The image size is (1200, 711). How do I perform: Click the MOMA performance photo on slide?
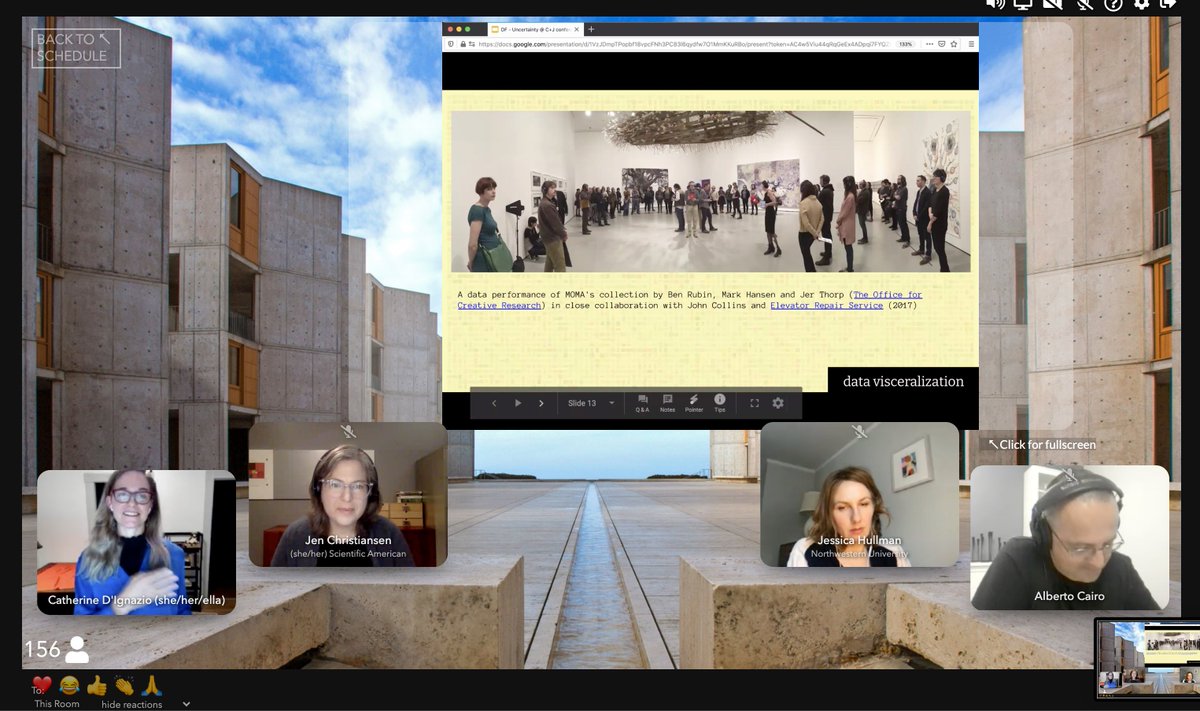coord(710,191)
